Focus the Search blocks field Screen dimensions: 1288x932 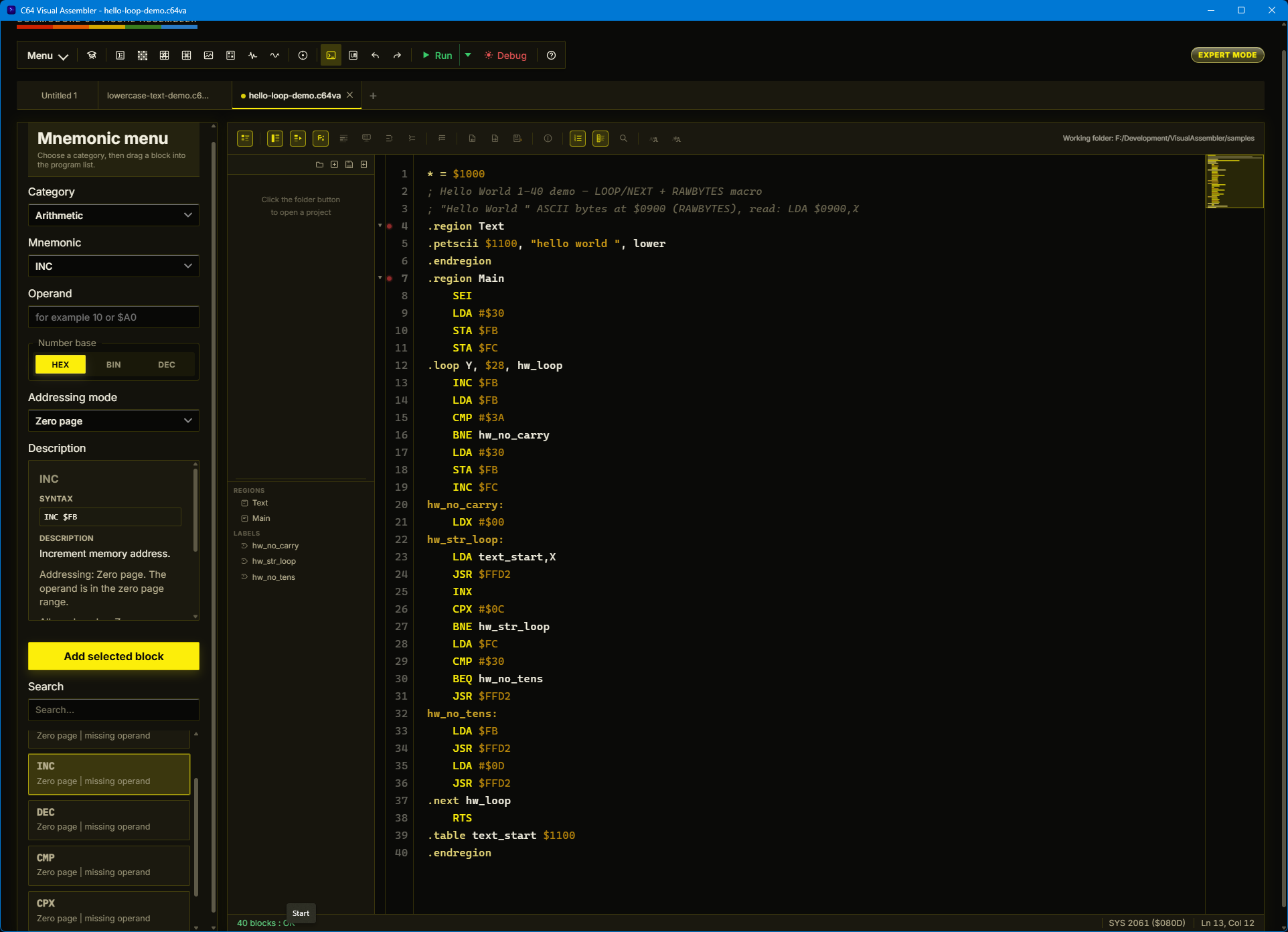[114, 710]
